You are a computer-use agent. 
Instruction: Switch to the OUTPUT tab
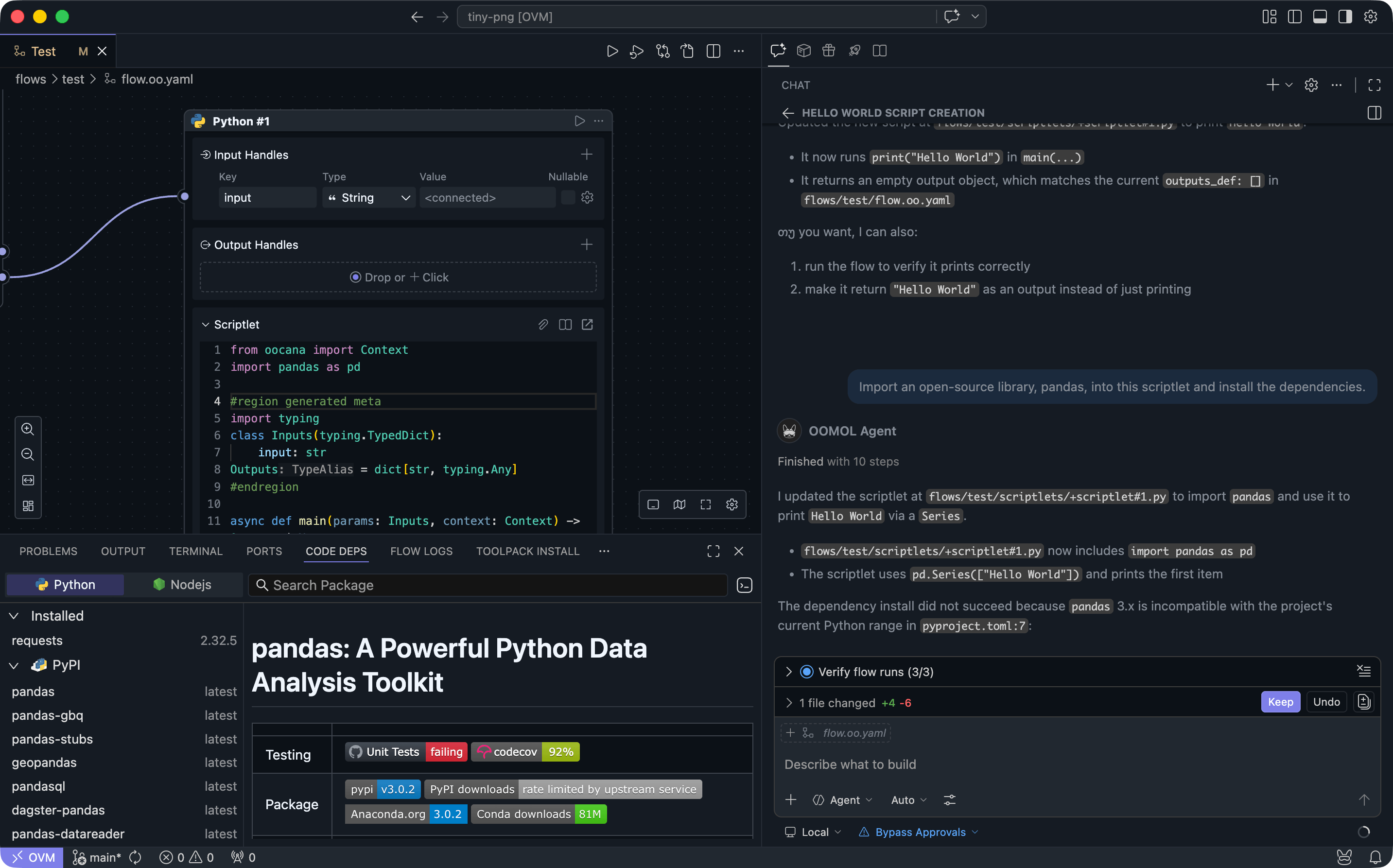(123, 551)
